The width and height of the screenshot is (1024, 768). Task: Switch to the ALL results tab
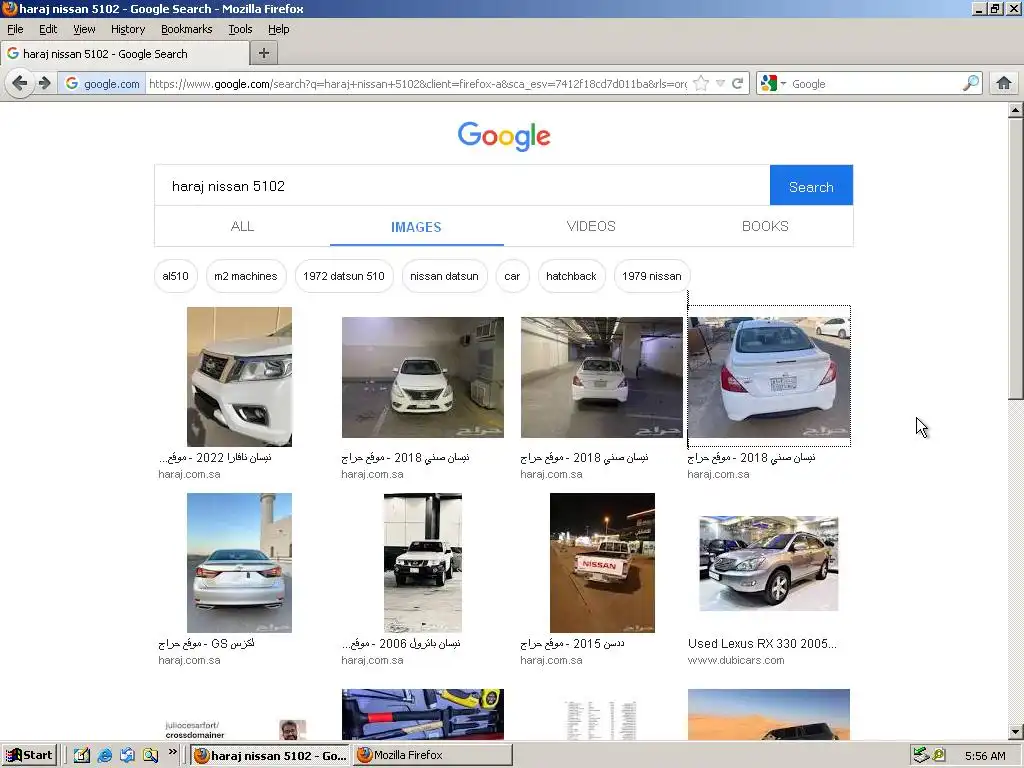[242, 226]
